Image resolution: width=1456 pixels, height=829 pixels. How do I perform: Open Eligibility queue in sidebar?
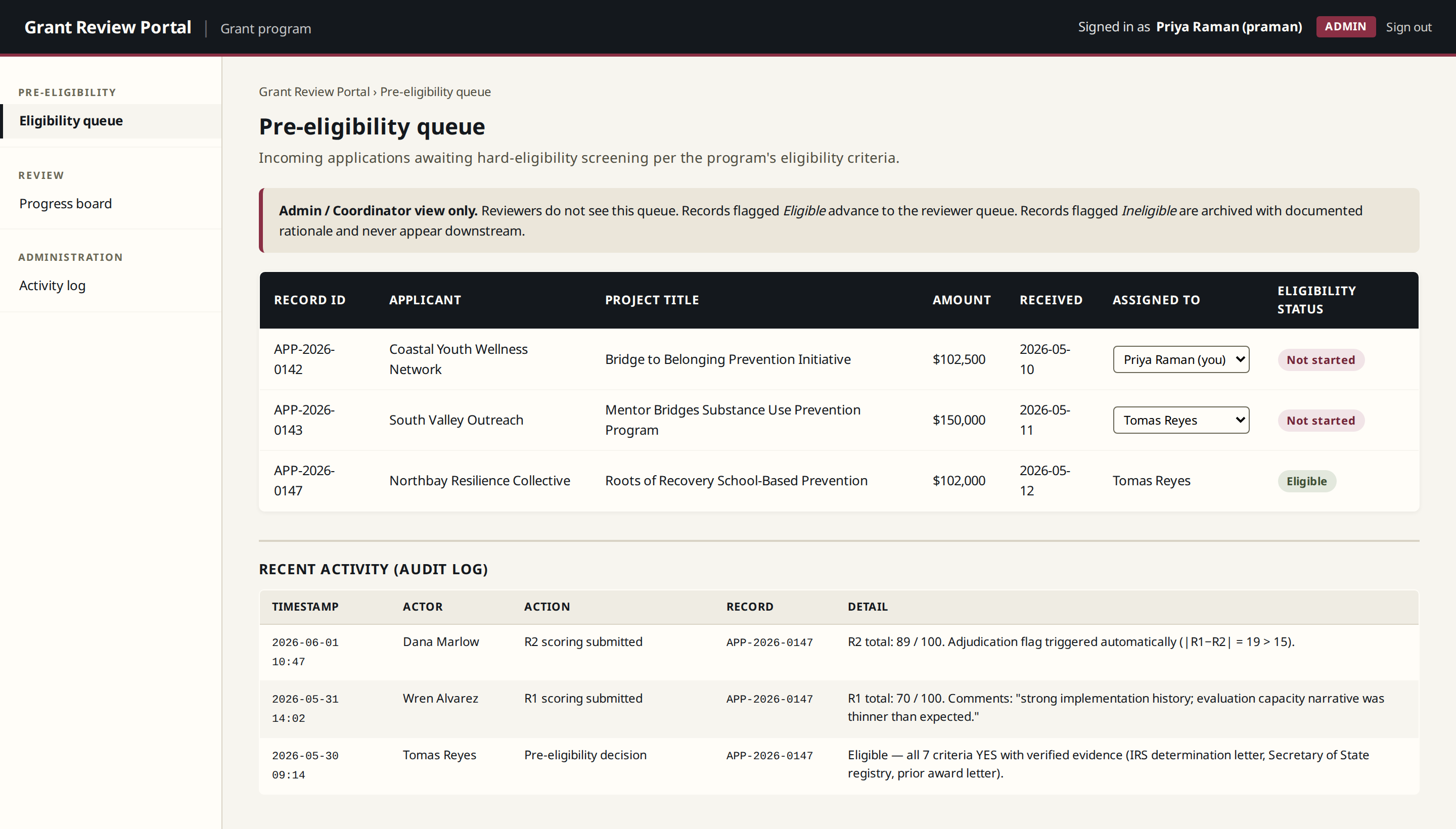(x=111, y=121)
